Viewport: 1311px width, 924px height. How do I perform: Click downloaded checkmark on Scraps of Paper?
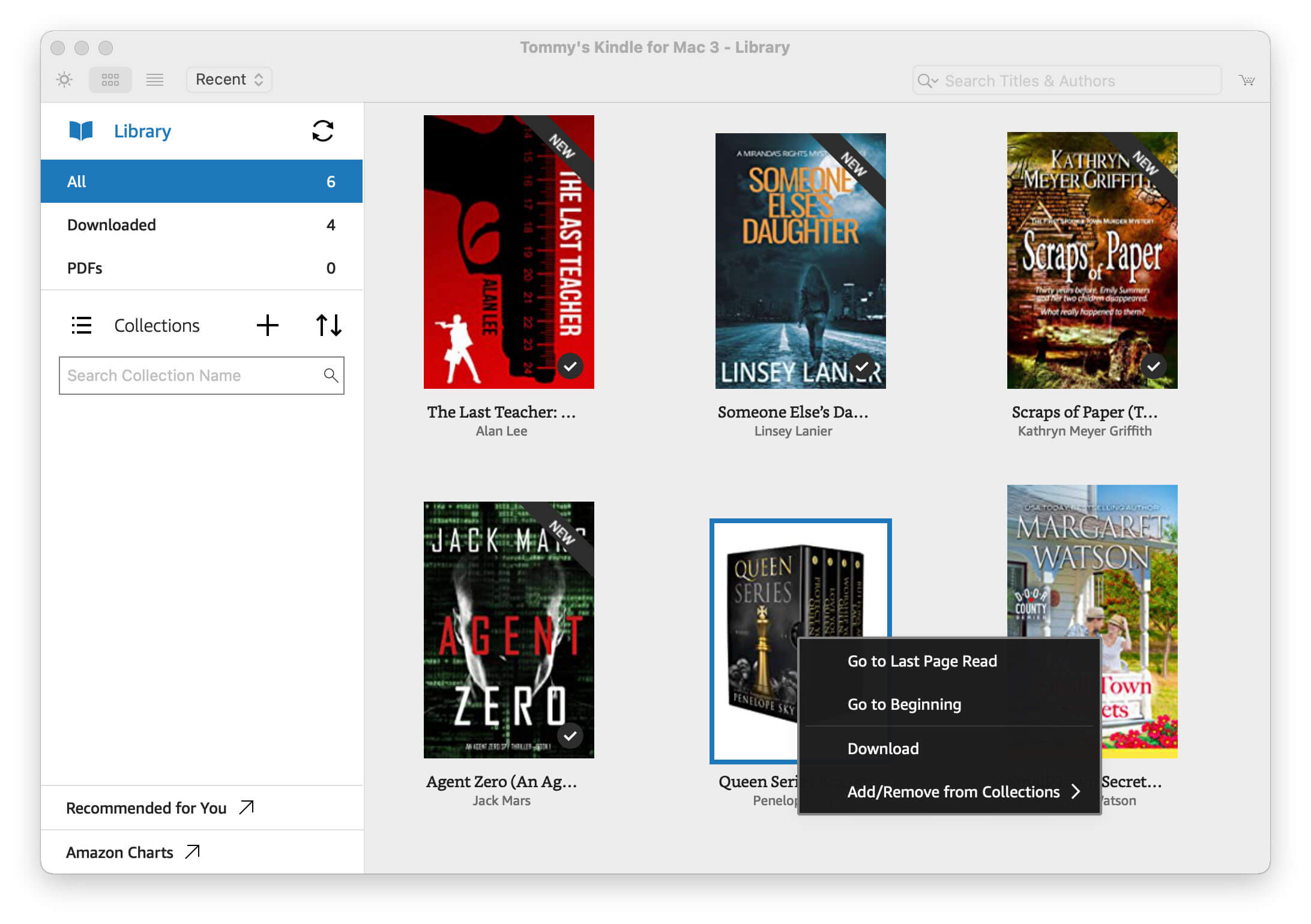[1154, 366]
